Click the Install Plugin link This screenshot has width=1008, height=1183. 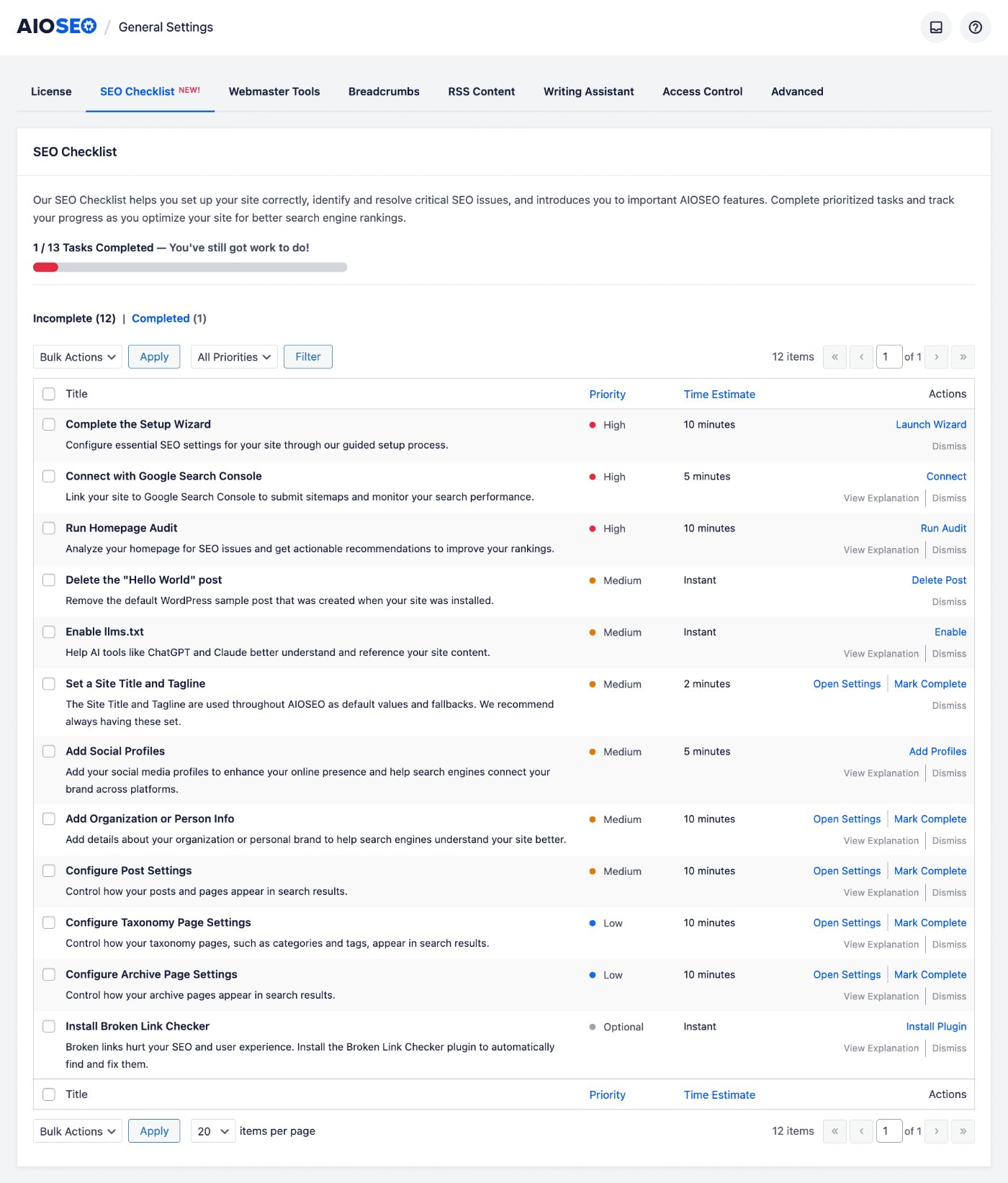(x=936, y=1027)
